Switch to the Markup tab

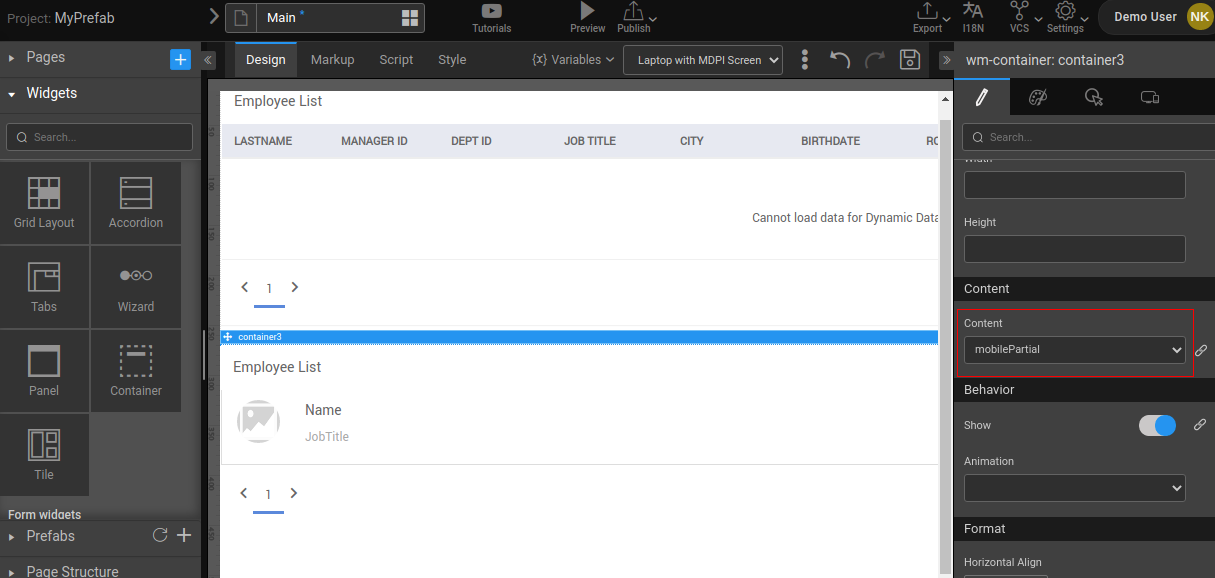point(332,60)
